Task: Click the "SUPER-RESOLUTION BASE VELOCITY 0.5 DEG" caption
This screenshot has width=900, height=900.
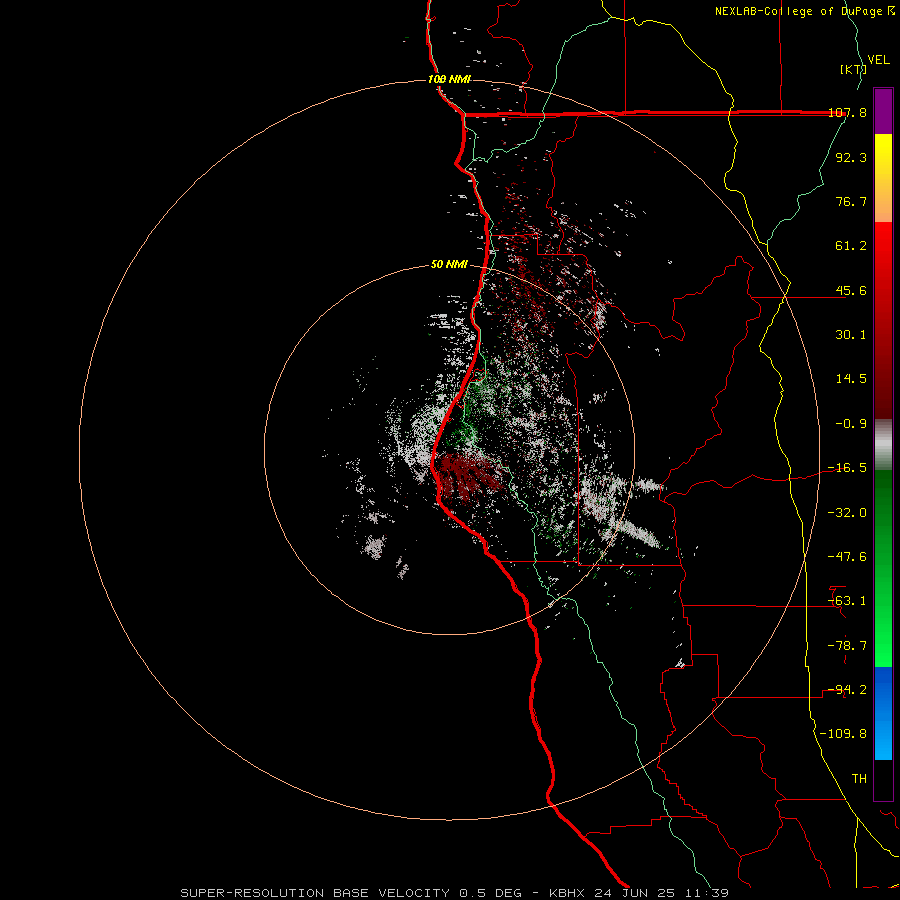Action: click(x=351, y=893)
